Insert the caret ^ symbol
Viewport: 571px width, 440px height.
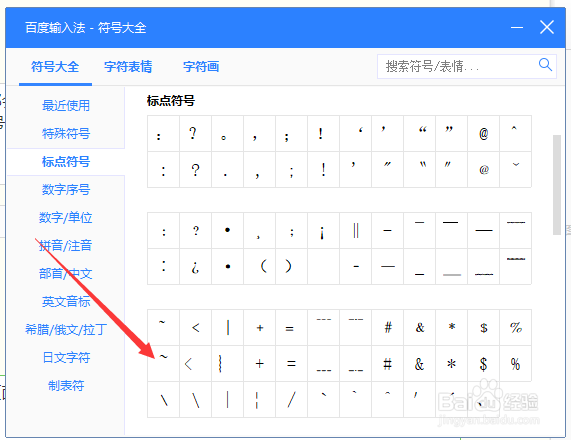(x=516, y=134)
